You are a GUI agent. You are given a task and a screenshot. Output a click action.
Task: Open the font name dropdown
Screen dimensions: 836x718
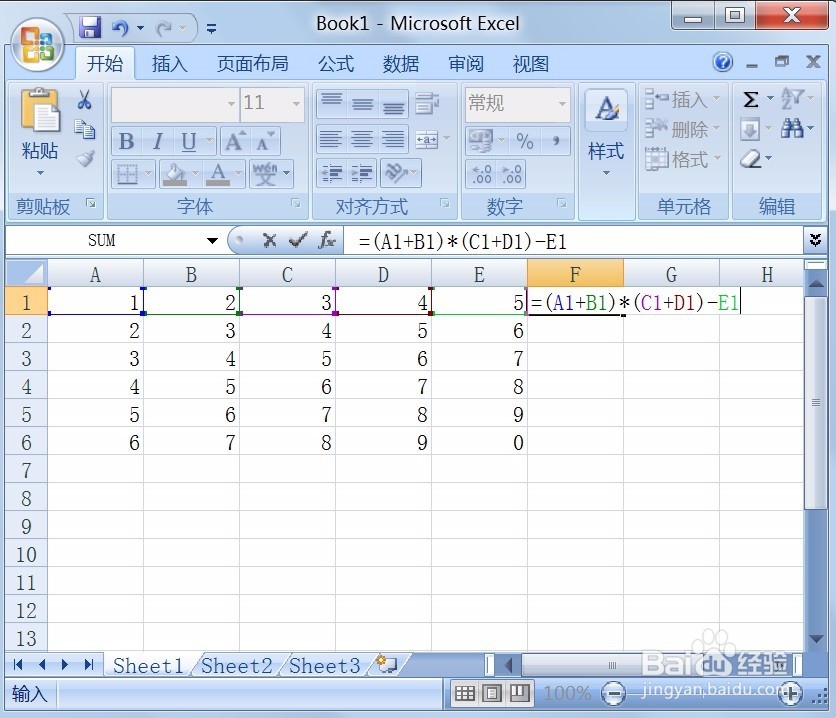(x=231, y=103)
